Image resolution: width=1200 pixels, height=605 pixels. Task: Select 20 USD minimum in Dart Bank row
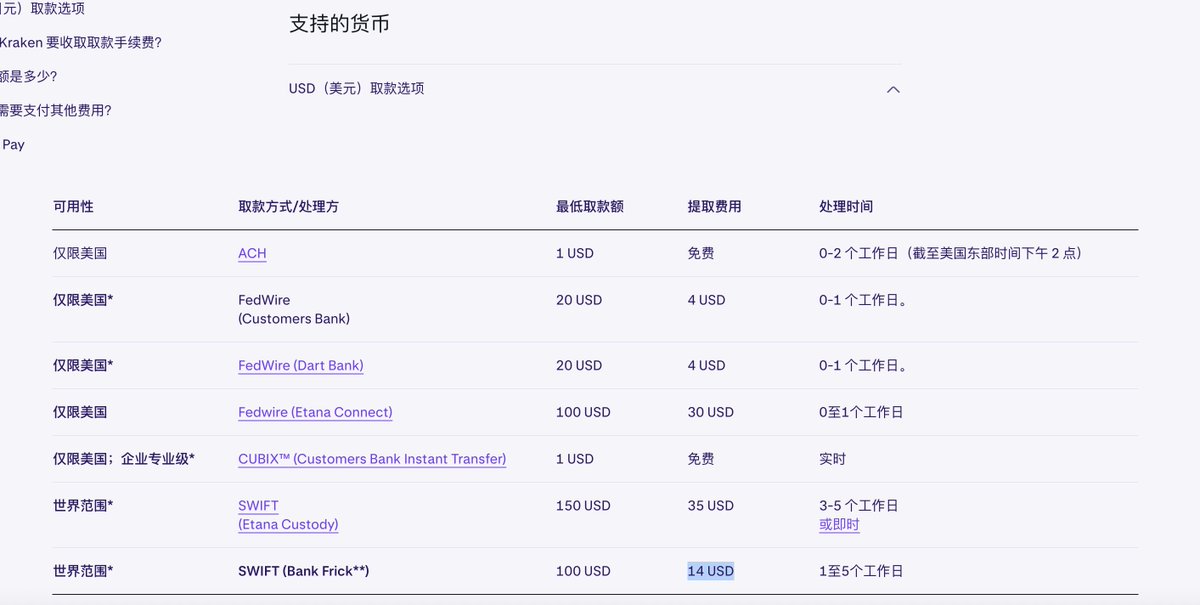pyautogui.click(x=579, y=365)
